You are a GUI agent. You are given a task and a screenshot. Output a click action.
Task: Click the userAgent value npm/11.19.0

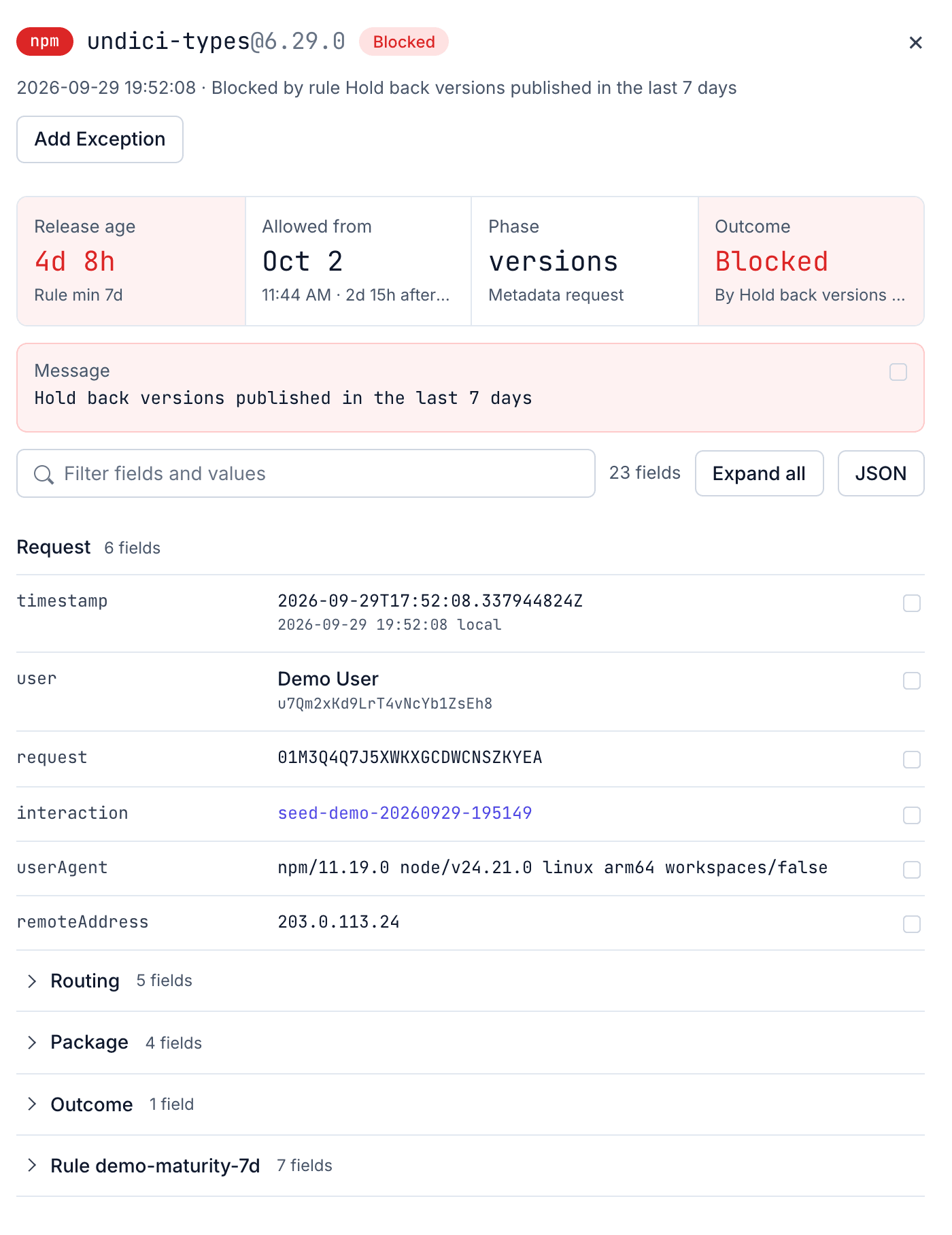point(552,868)
